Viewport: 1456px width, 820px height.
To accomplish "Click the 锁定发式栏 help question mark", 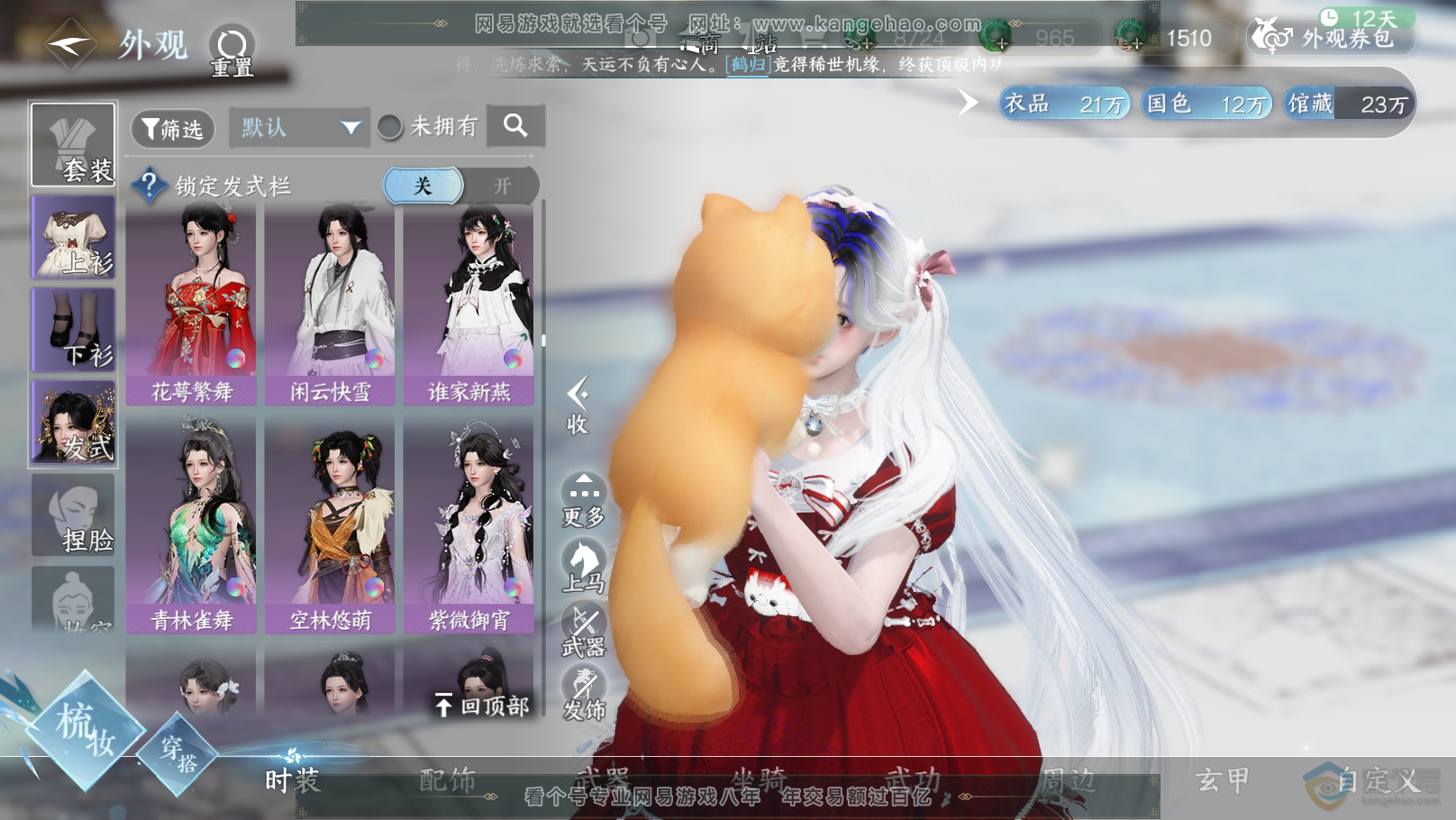I will (x=150, y=186).
